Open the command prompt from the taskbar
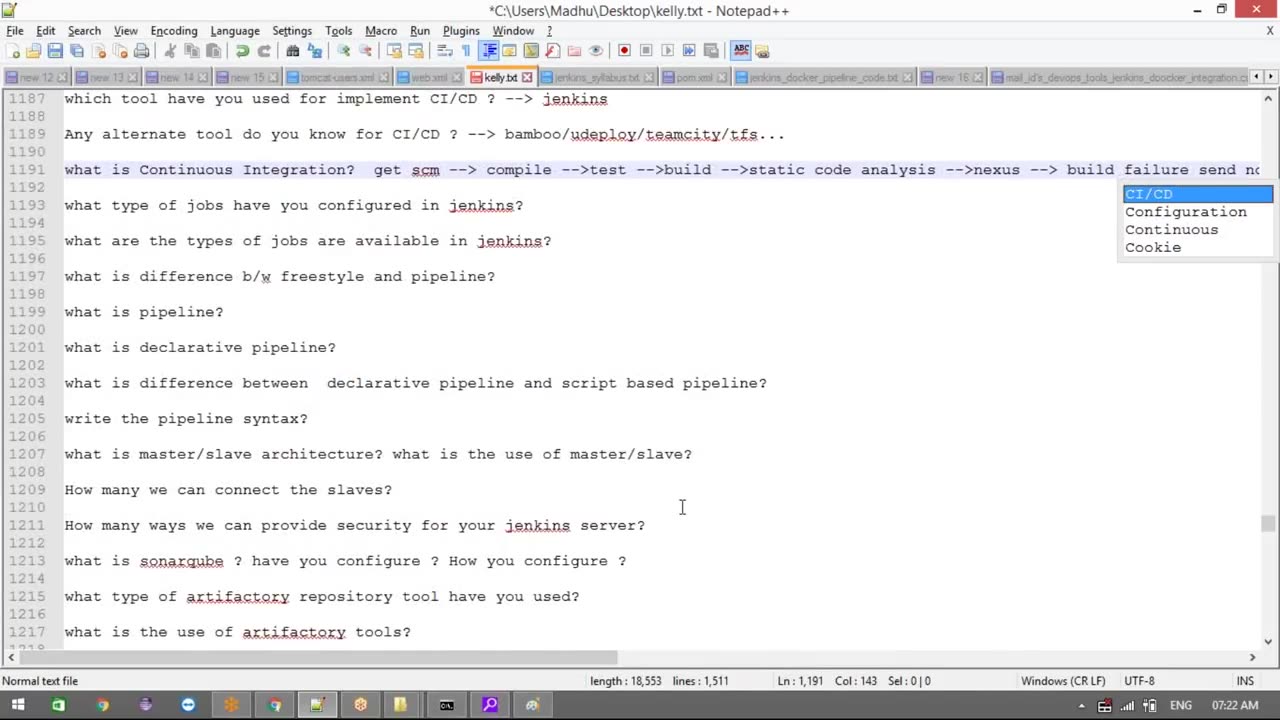1280x720 pixels. pos(446,705)
